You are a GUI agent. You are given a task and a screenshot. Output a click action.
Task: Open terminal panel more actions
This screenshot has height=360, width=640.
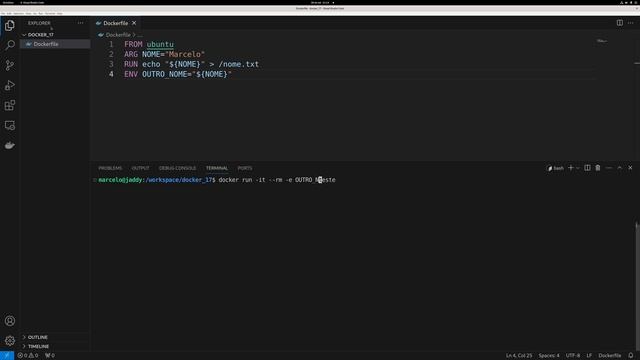coord(609,168)
